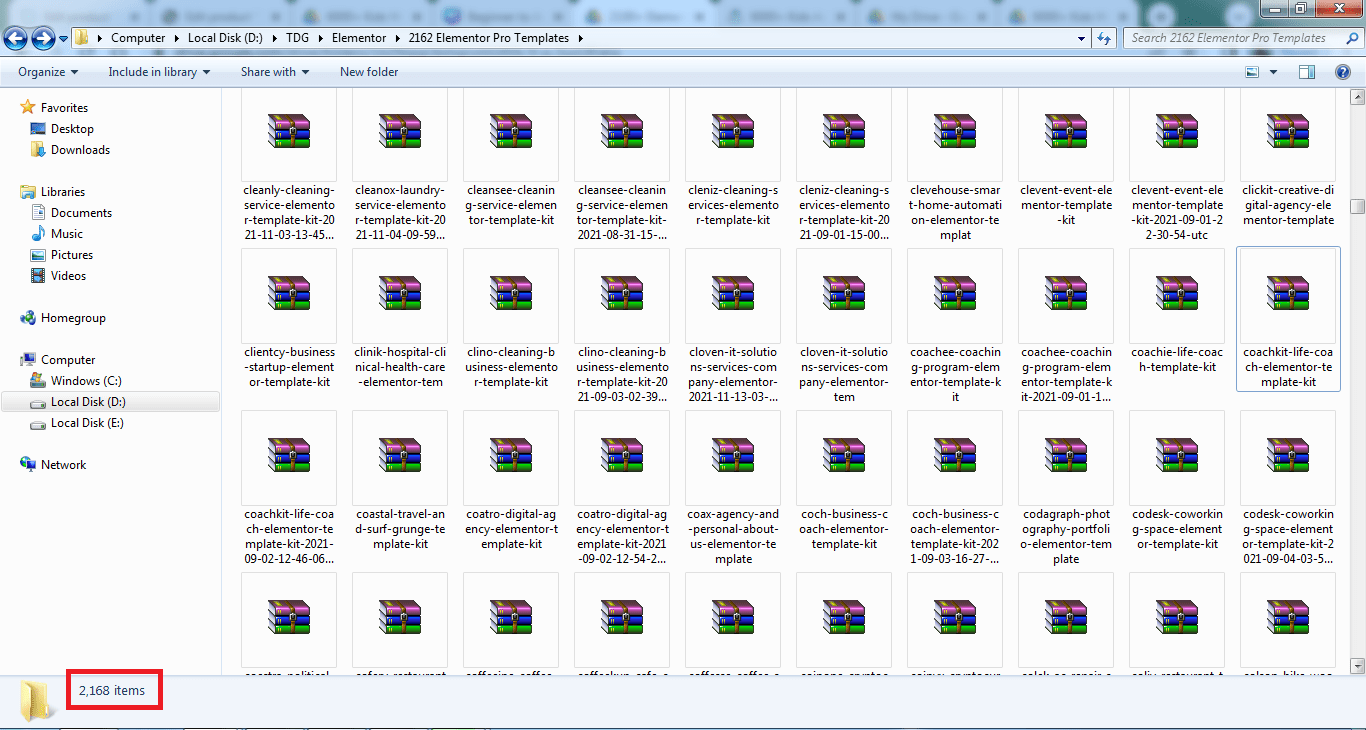Image resolution: width=1366 pixels, height=730 pixels.
Task: Open Downloads under Favorites
Action: [80, 150]
